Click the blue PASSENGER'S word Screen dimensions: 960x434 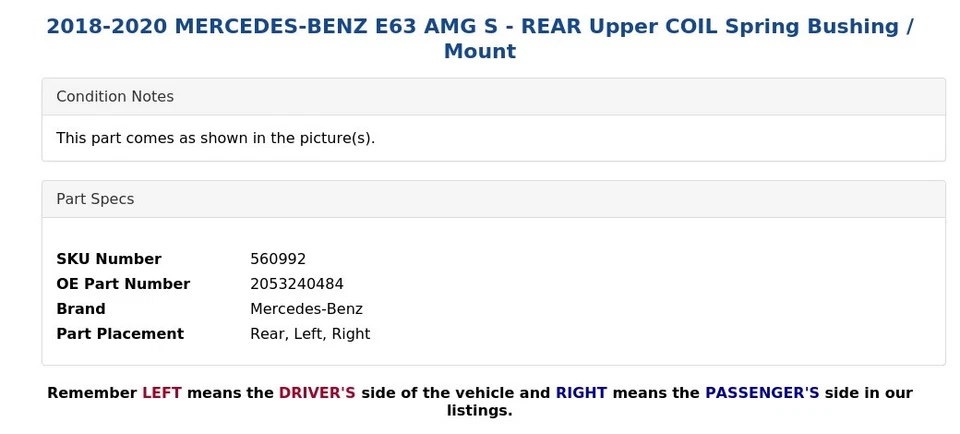coord(762,393)
